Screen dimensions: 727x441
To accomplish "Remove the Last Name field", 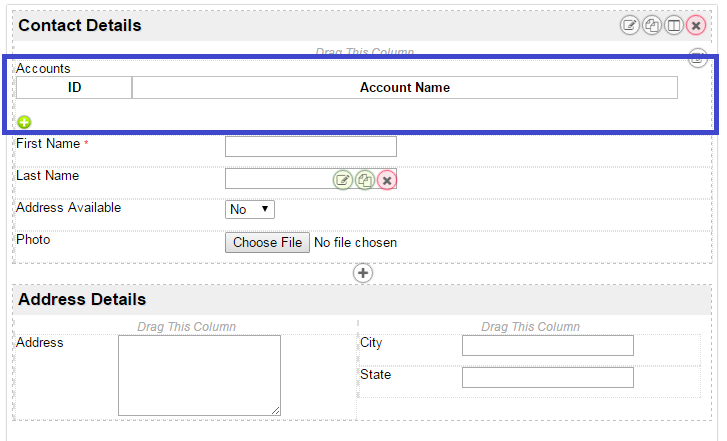I will pos(387,180).
